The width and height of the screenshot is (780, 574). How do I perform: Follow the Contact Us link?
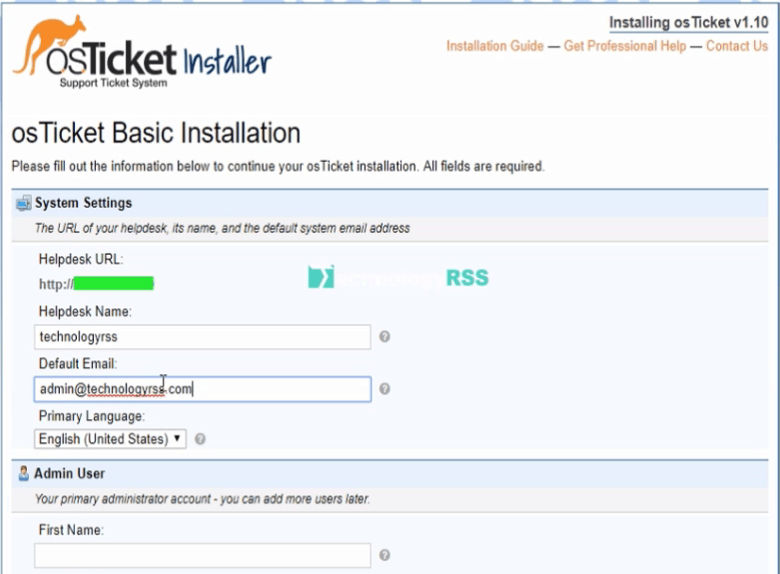tap(736, 46)
